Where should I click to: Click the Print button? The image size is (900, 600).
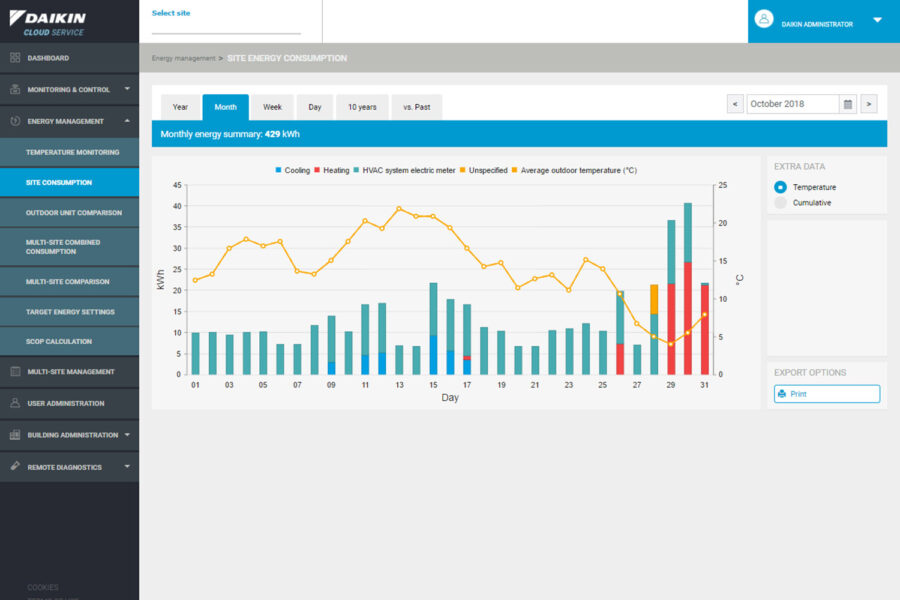[827, 394]
